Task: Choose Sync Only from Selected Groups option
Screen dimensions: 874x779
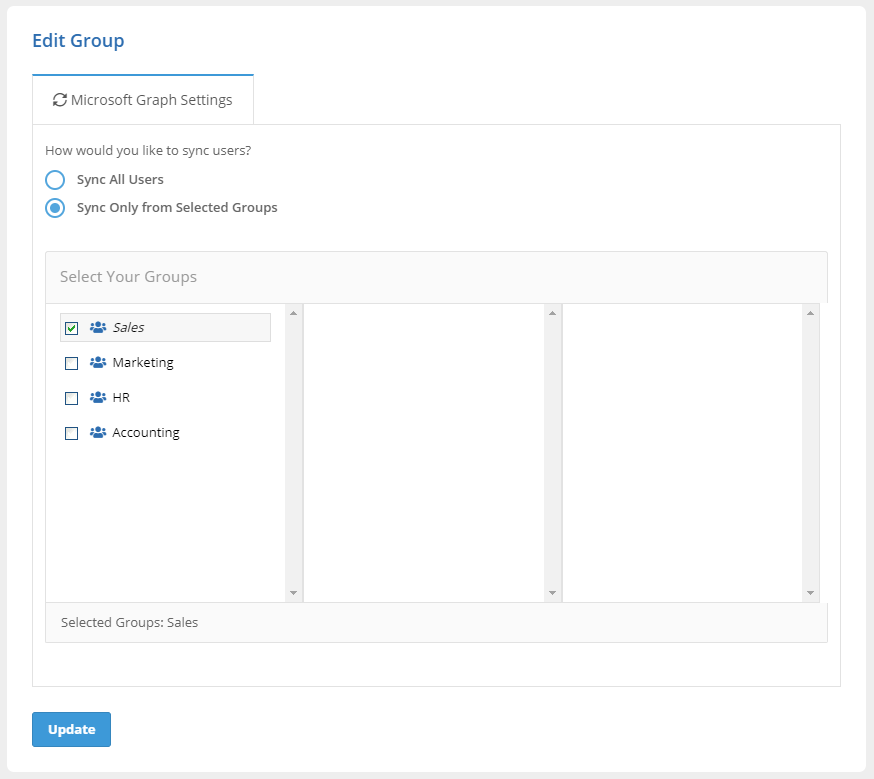Action: [56, 208]
